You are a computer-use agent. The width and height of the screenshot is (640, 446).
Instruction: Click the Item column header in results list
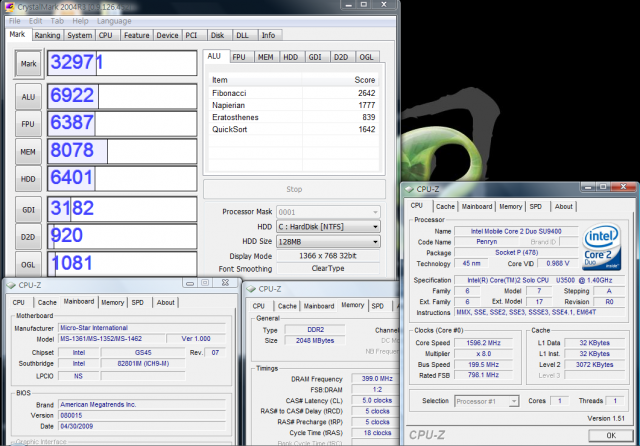(256, 80)
